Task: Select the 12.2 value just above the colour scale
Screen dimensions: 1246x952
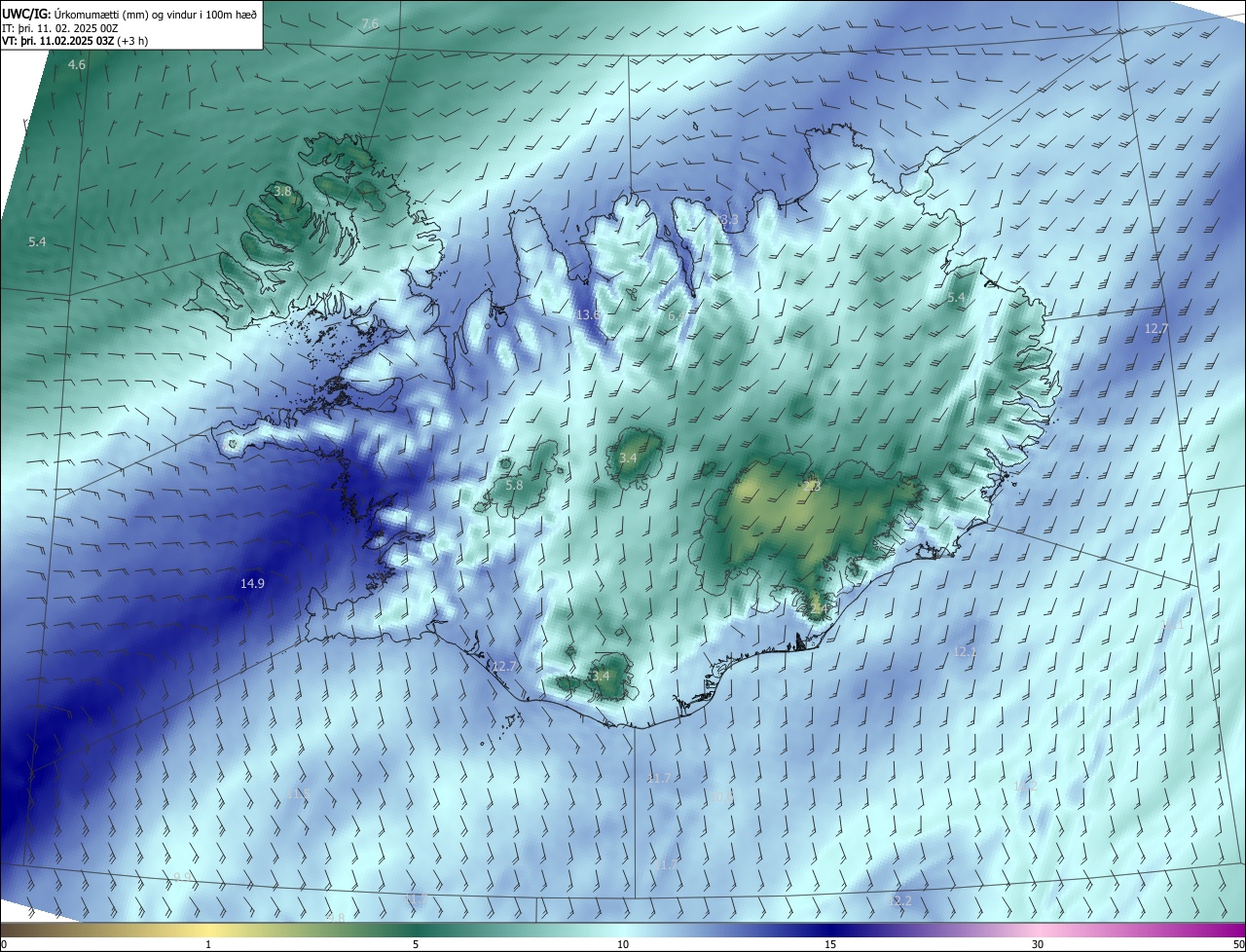Action: 900,901
